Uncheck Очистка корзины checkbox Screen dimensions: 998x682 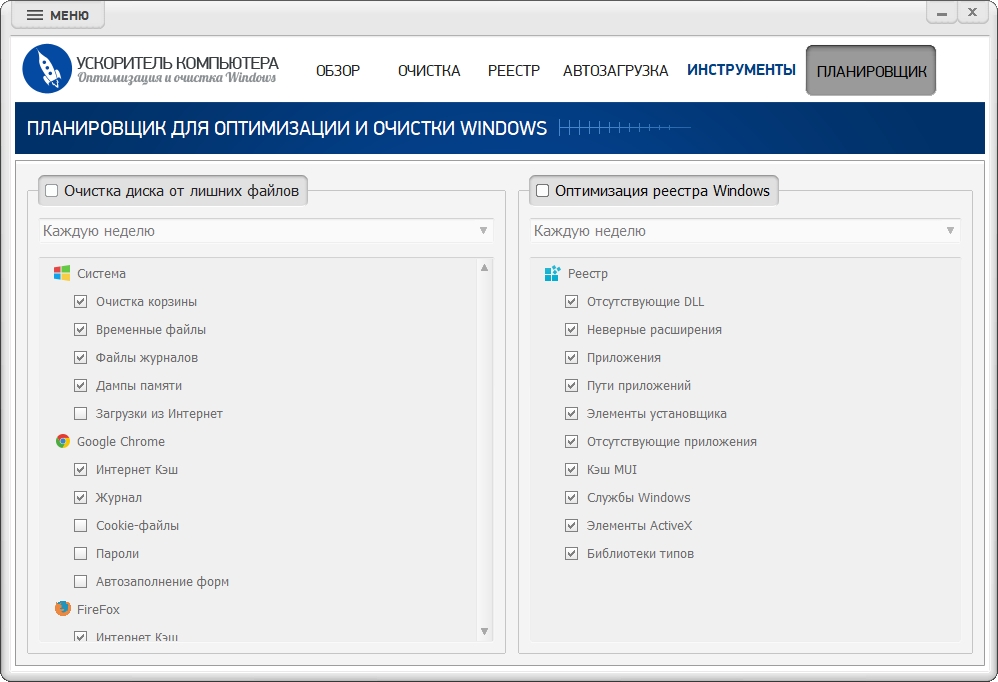[81, 301]
